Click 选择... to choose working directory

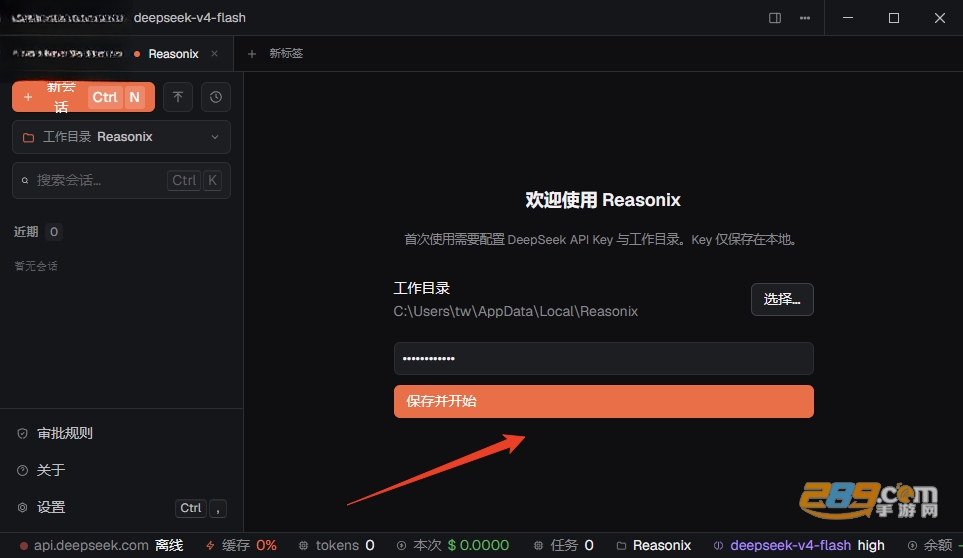782,300
